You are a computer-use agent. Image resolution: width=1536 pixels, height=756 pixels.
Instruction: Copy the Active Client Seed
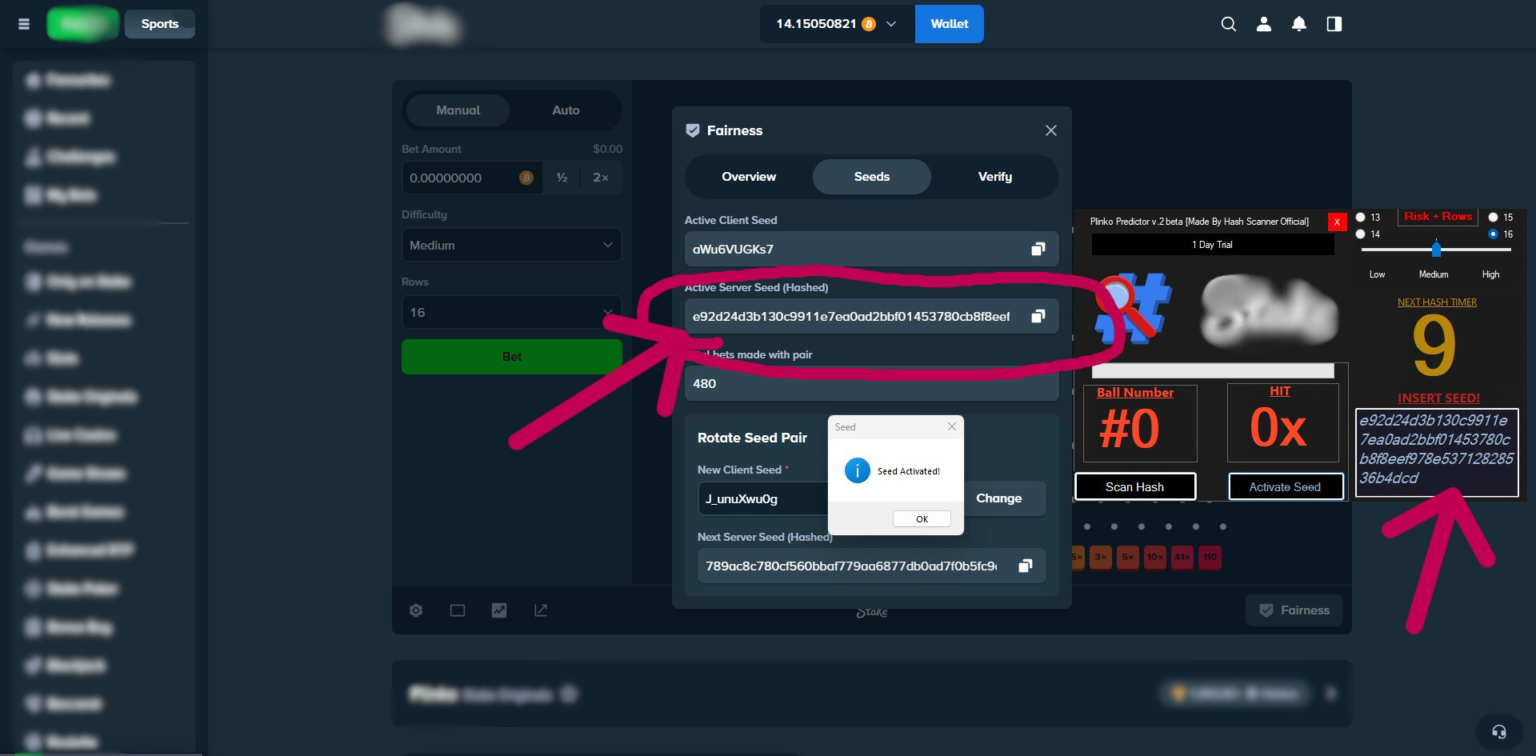(1038, 249)
